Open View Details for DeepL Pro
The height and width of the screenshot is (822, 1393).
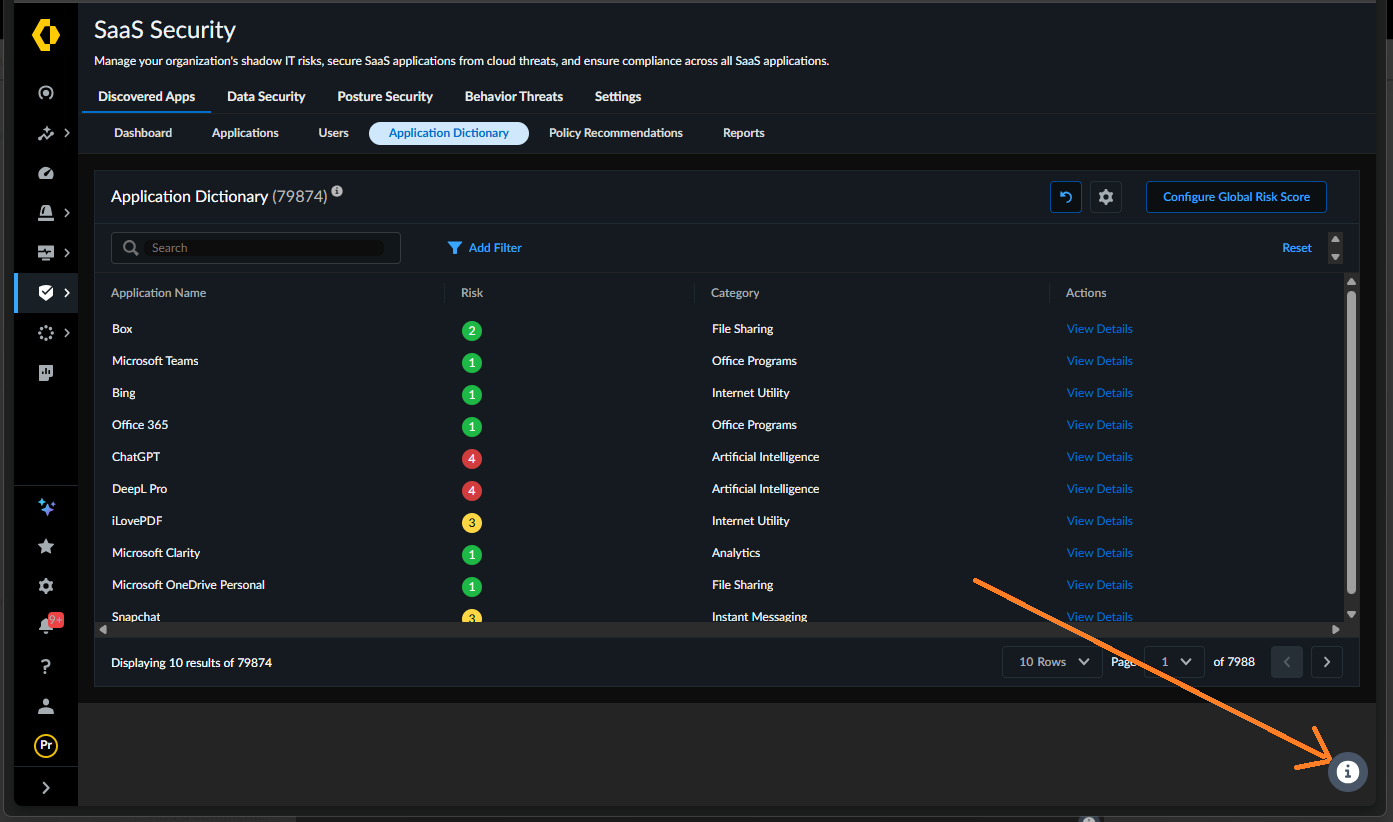point(1100,489)
